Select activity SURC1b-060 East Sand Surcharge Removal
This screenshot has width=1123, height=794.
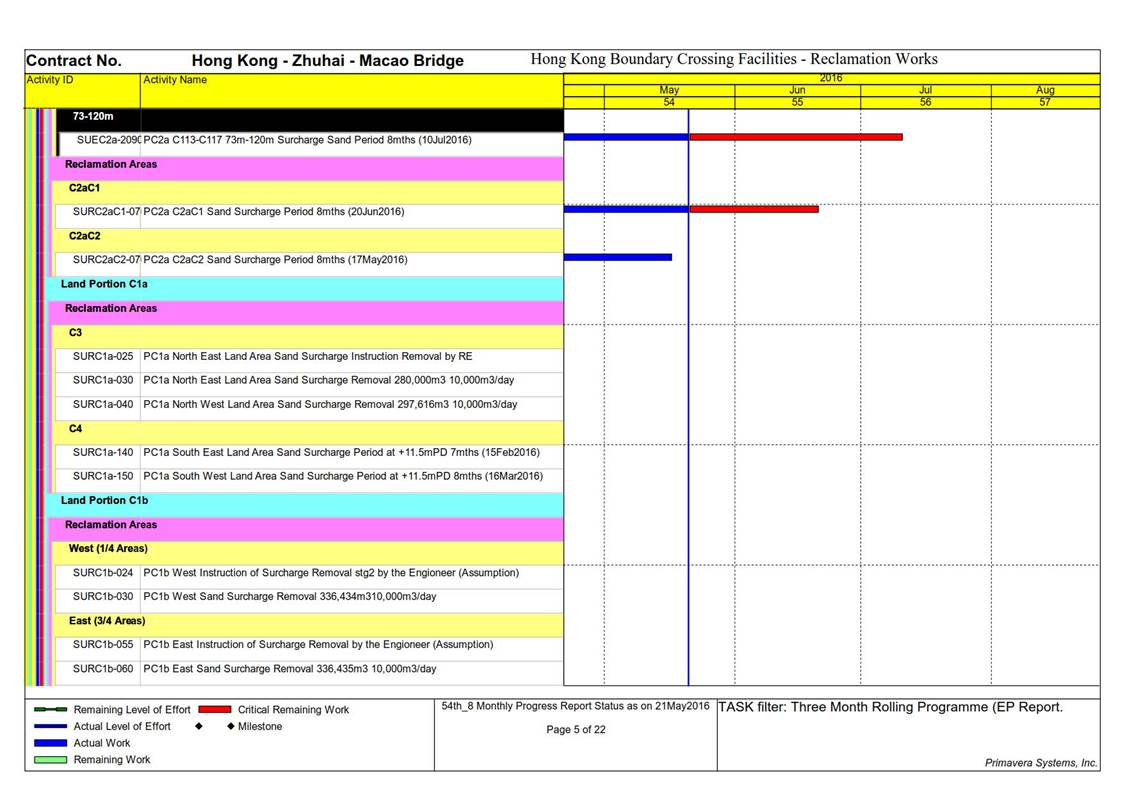(x=310, y=672)
